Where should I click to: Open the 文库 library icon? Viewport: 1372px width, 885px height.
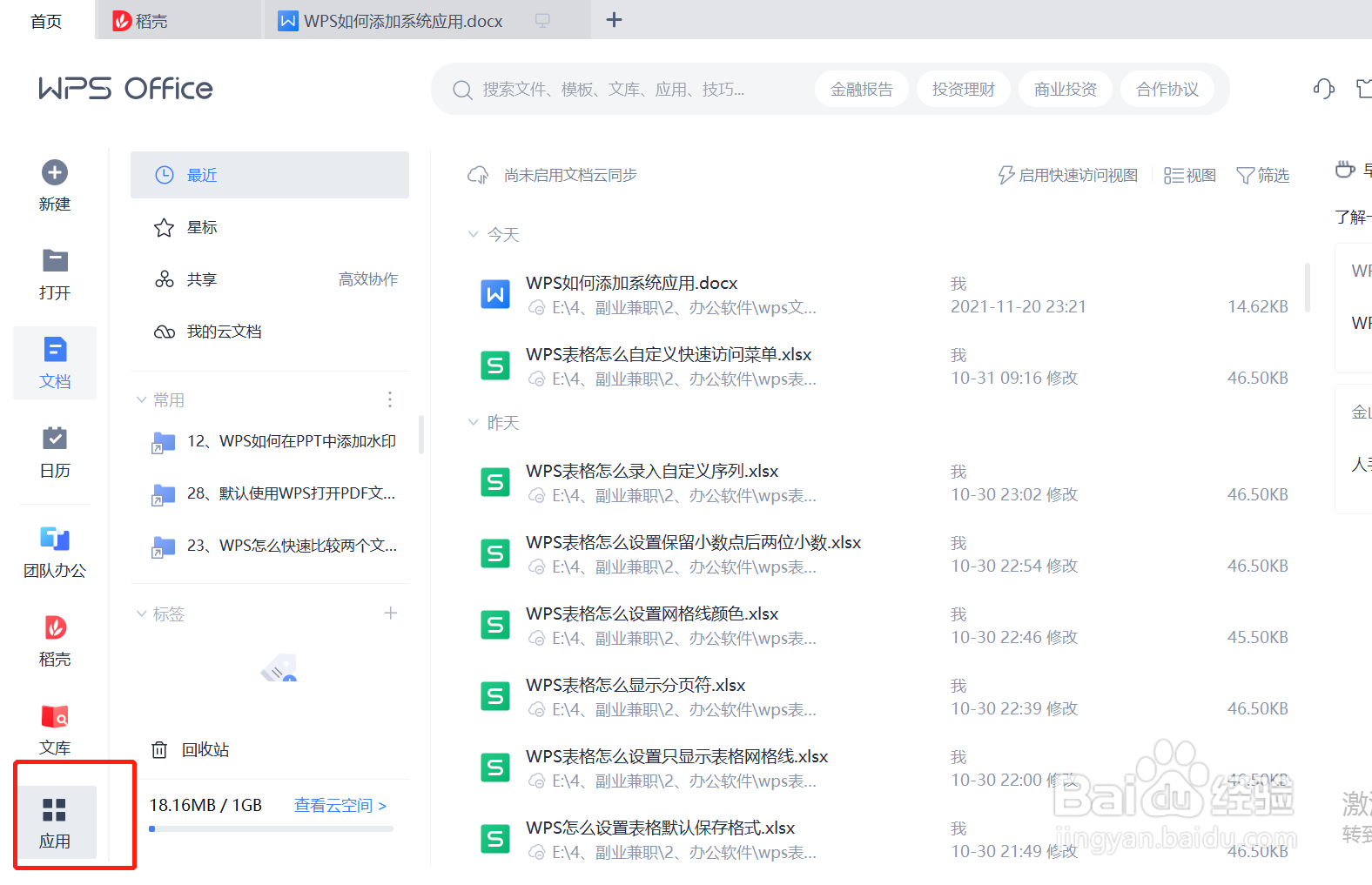55,716
